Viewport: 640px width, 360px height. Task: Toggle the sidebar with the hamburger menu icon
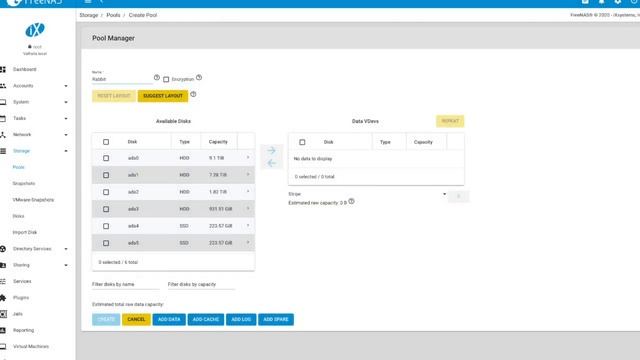88,2
